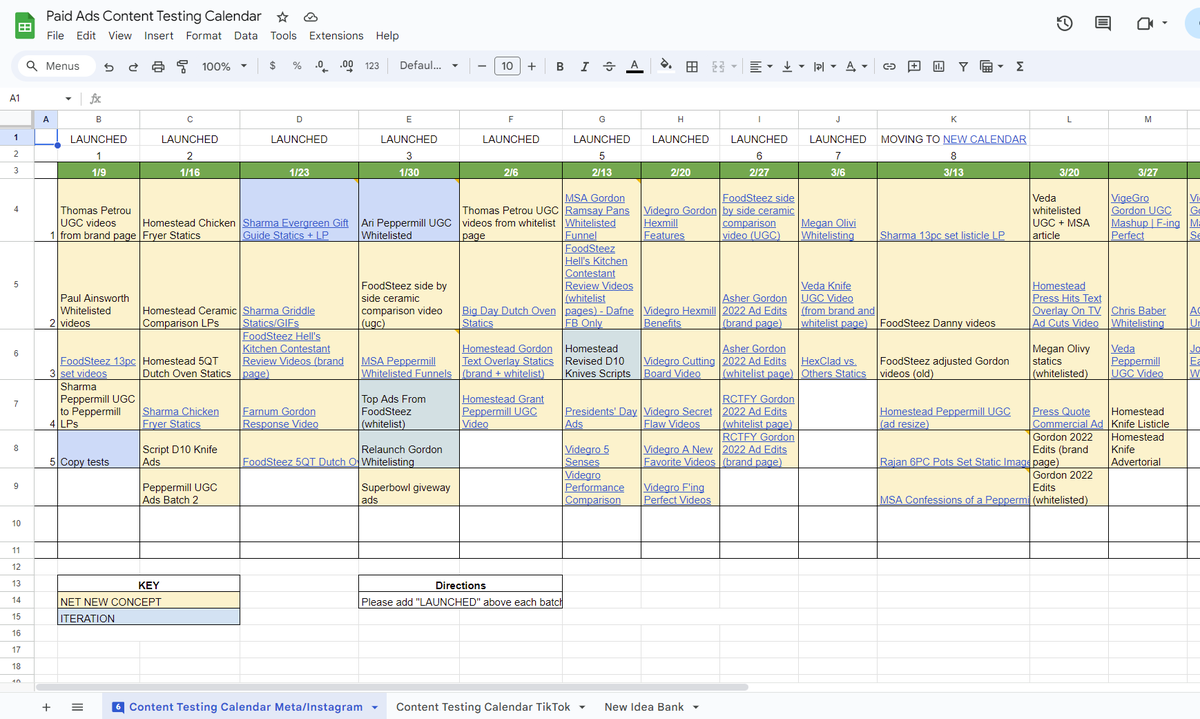Open the borders tool
Image resolution: width=1200 pixels, height=719 pixels.
(x=692, y=66)
